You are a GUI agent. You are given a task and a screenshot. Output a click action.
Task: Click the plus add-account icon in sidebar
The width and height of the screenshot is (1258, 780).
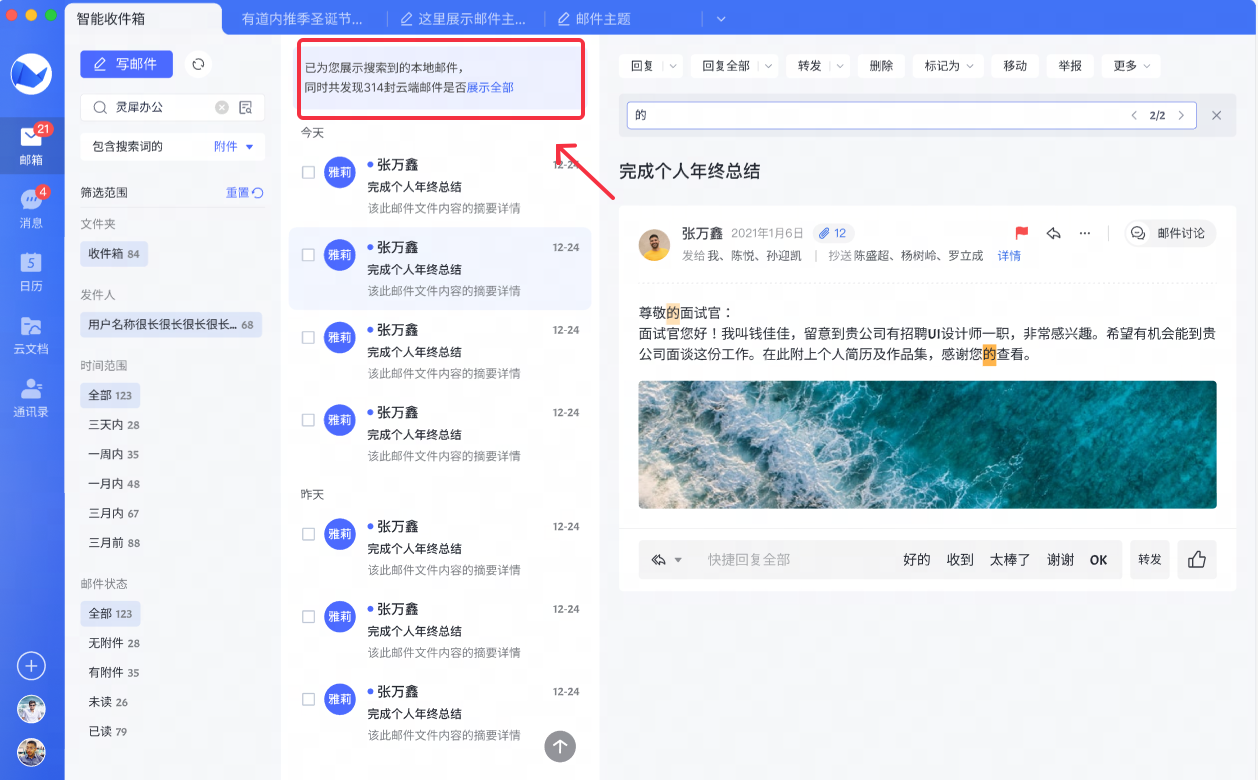pyautogui.click(x=31, y=666)
